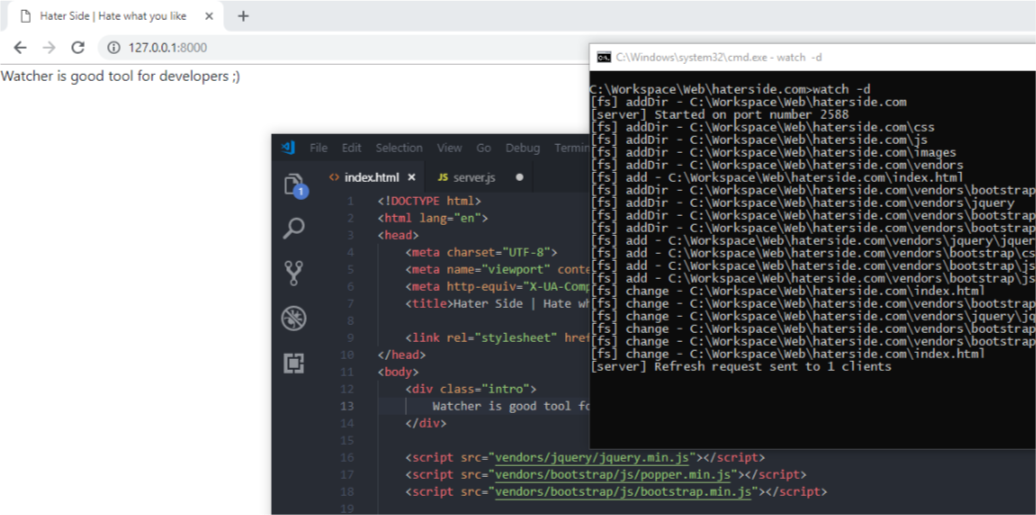This screenshot has height=515, width=1036.
Task: Open the VS Code Search icon
Action: [293, 229]
